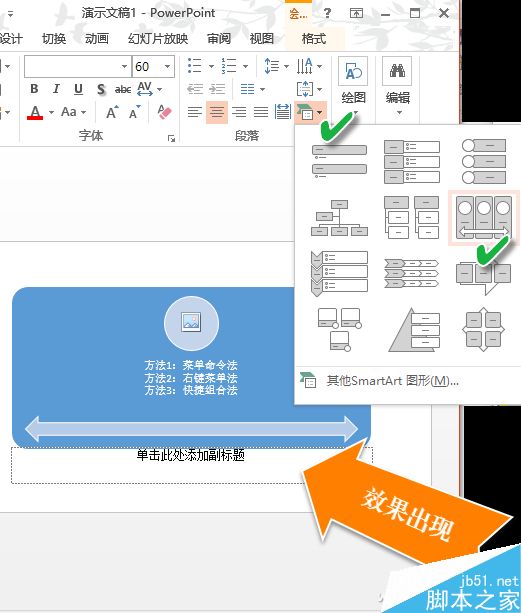Choose Continuous Picture List SmartArt
This screenshot has height=613, width=521.
pyautogui.click(x=484, y=217)
